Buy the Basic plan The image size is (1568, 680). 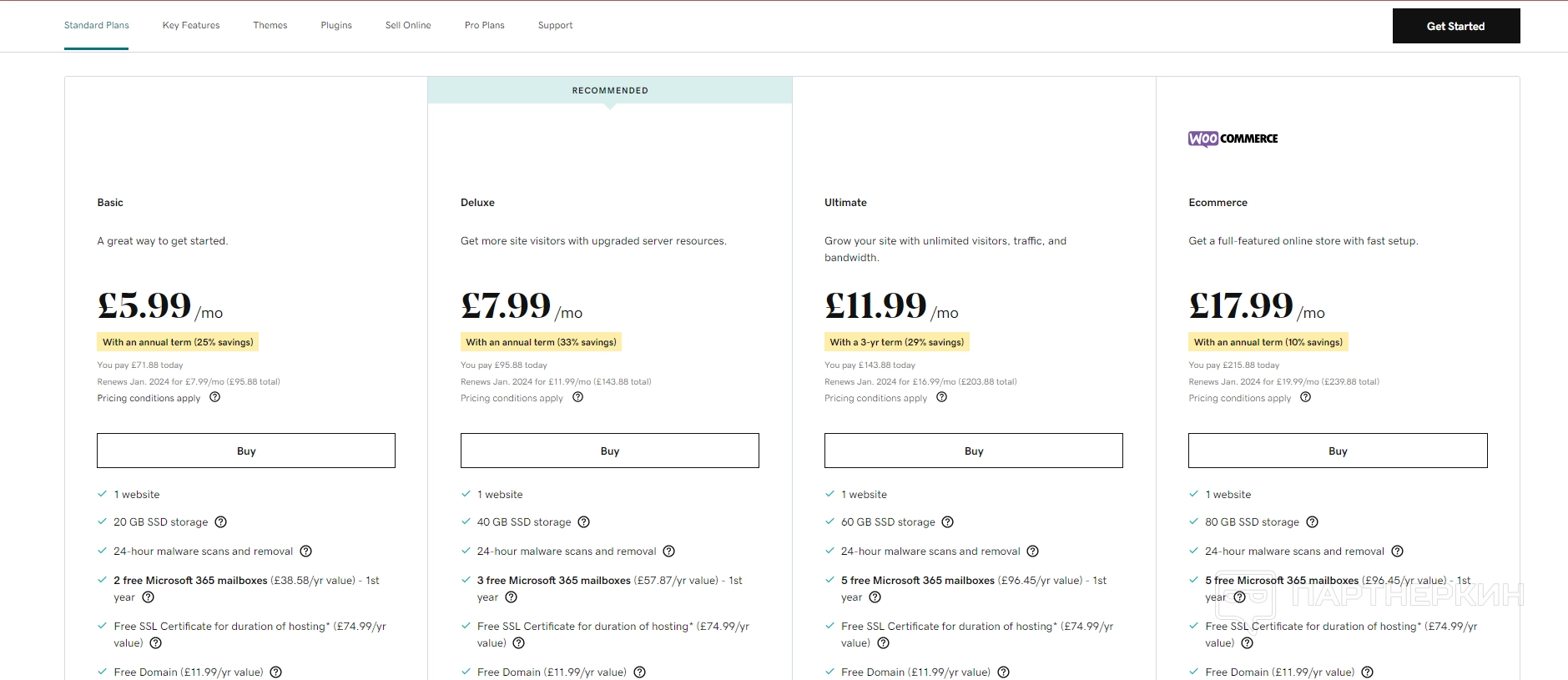coord(245,451)
